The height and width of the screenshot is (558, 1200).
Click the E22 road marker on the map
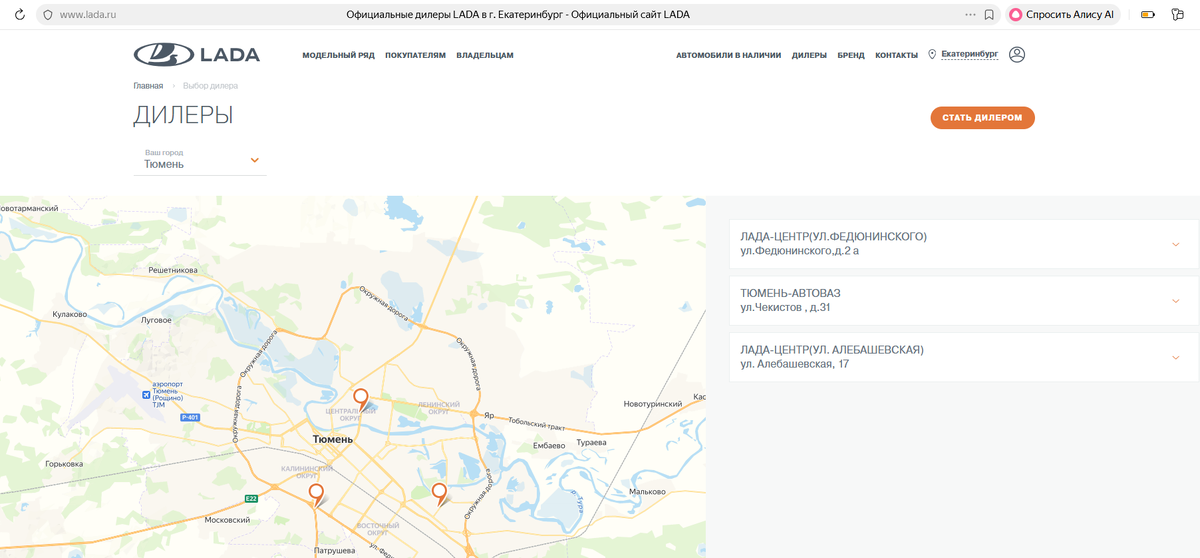coord(251,498)
